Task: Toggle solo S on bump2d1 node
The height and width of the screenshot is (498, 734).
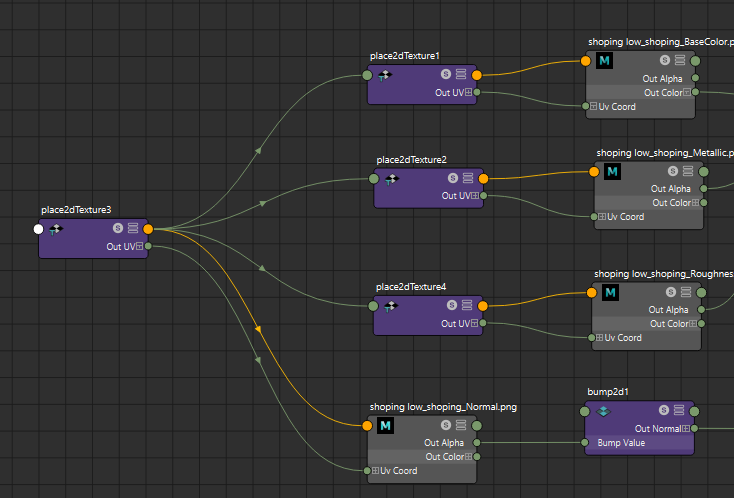Action: 664,410
